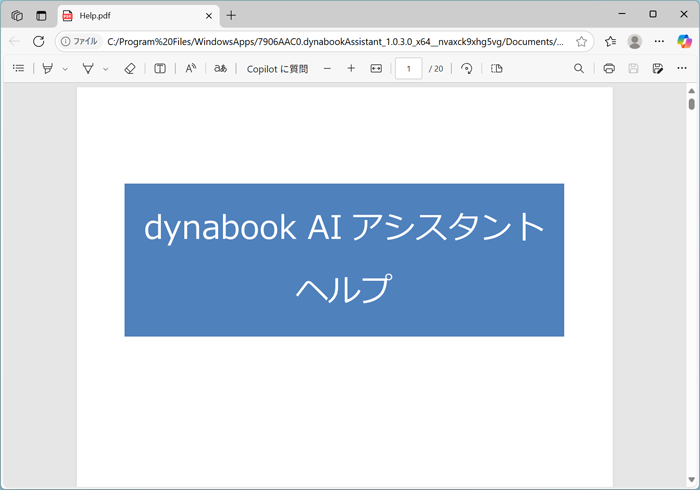Select the Help.pdf tab

138,16
